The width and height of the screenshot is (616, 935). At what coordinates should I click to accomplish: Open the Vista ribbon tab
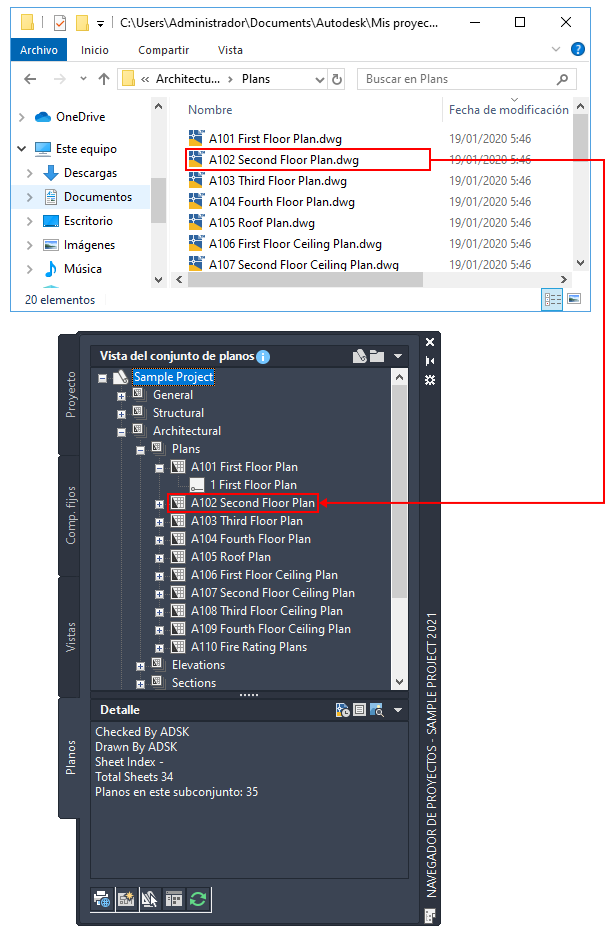coord(230,50)
